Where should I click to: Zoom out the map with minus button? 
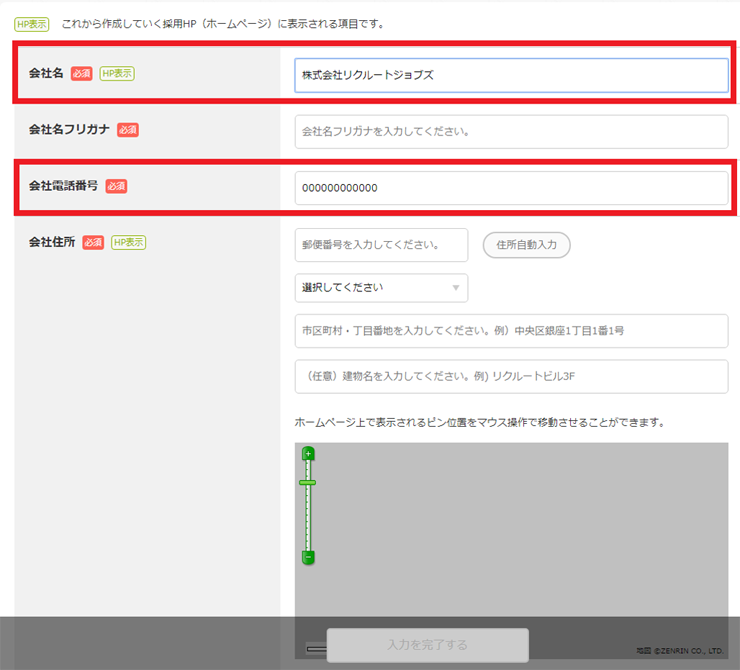(308, 556)
